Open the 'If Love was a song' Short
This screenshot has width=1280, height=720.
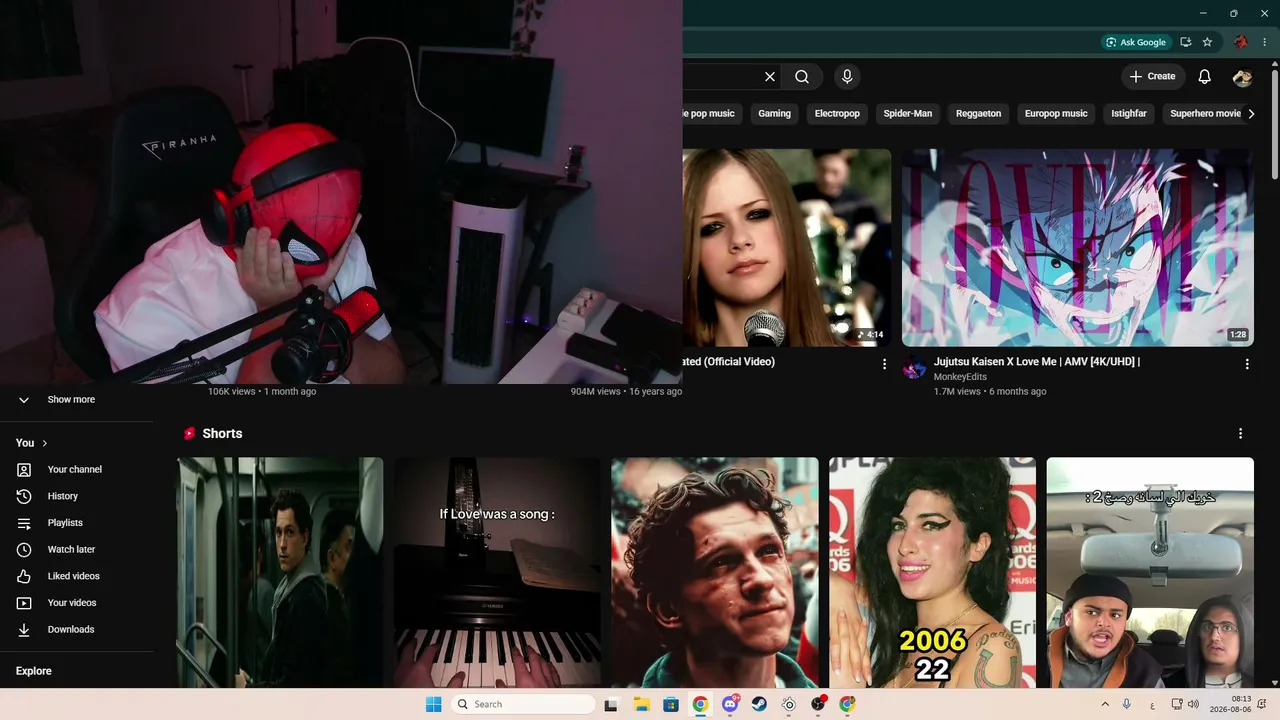tap(497, 572)
